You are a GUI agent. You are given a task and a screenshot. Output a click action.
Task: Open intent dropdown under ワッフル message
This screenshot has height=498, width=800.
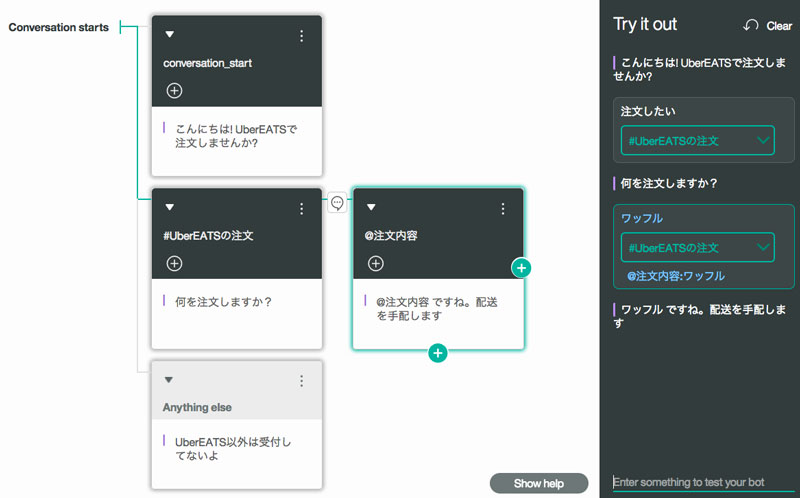click(697, 247)
